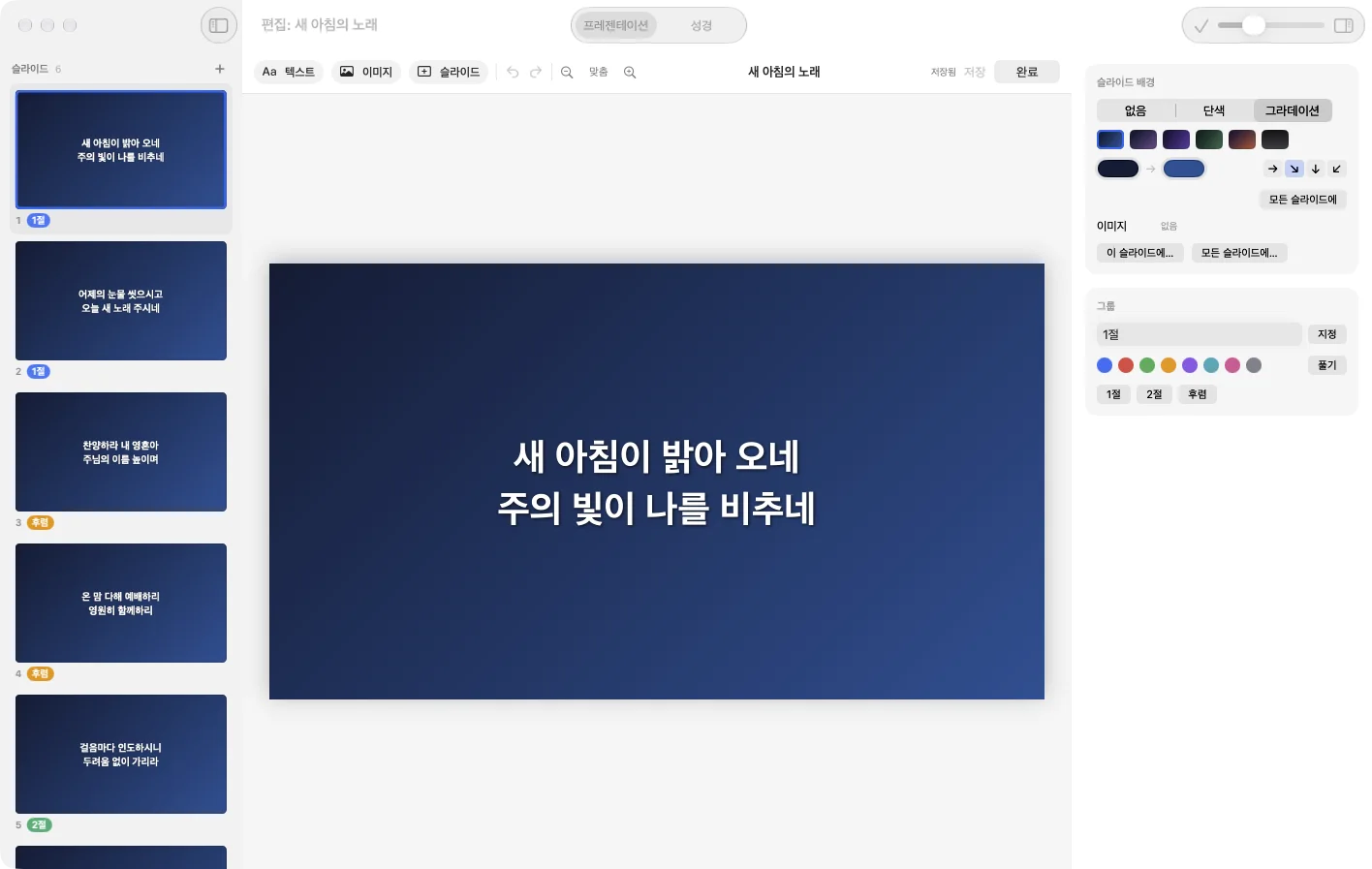Toggle the right inspector panel icon

[x=1343, y=26]
